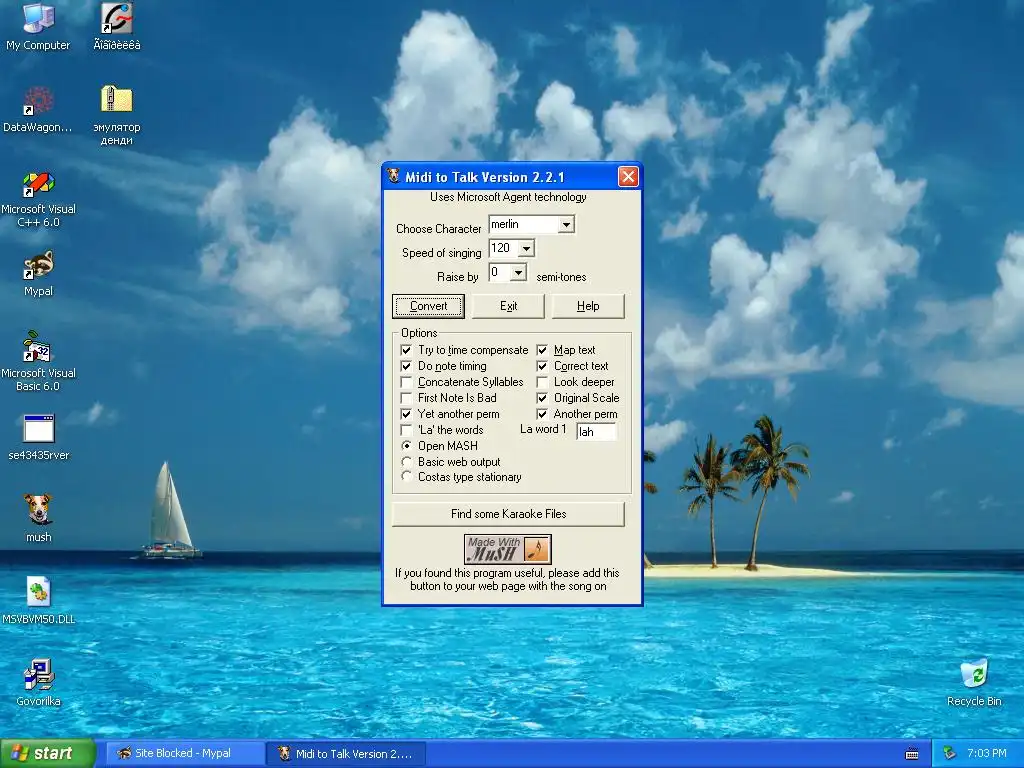The width and height of the screenshot is (1024, 768).
Task: Enable 'La' the words checkbox
Action: click(406, 430)
